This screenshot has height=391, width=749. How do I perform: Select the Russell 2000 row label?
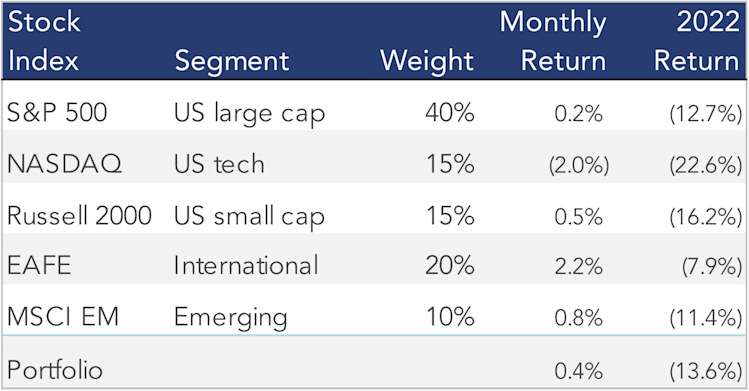pyautogui.click(x=79, y=215)
